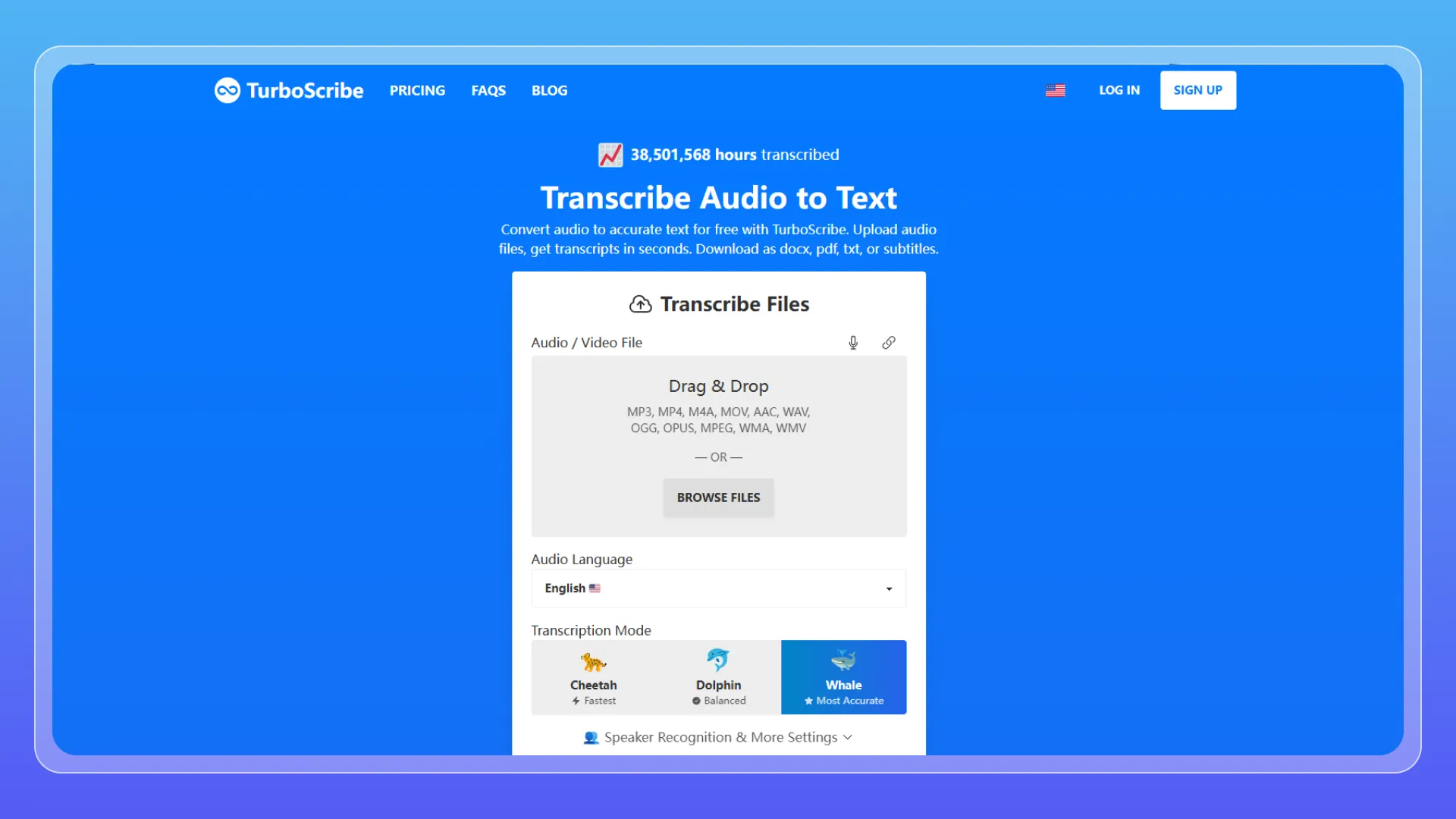Click the Drag & Drop text
Viewport: 1456px width, 819px height.
pos(718,386)
